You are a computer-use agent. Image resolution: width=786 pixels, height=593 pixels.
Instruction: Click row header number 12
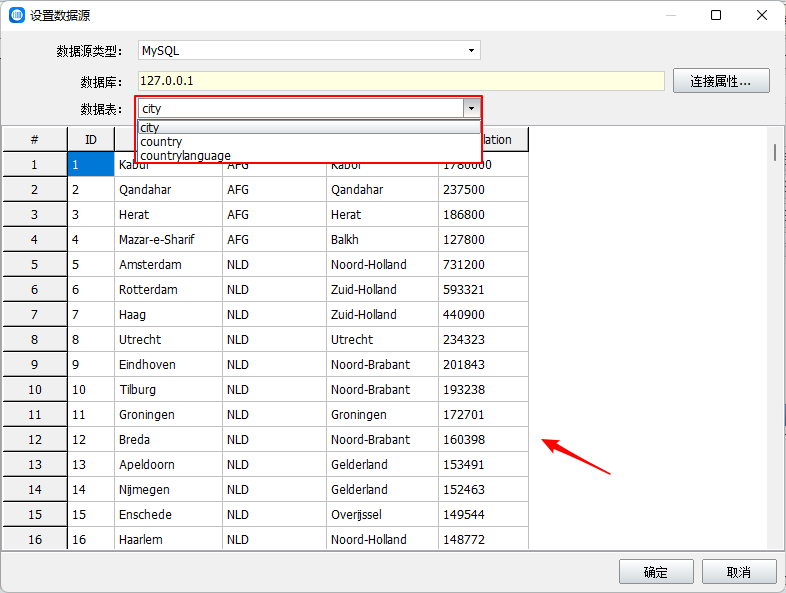click(35, 440)
